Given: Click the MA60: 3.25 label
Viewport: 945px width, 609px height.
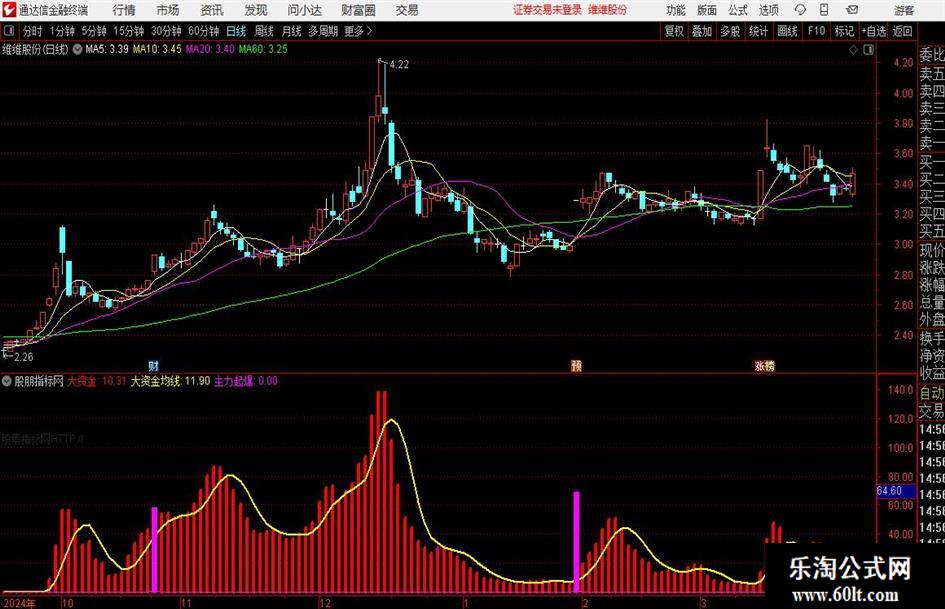Looking at the screenshot, I should point(263,49).
